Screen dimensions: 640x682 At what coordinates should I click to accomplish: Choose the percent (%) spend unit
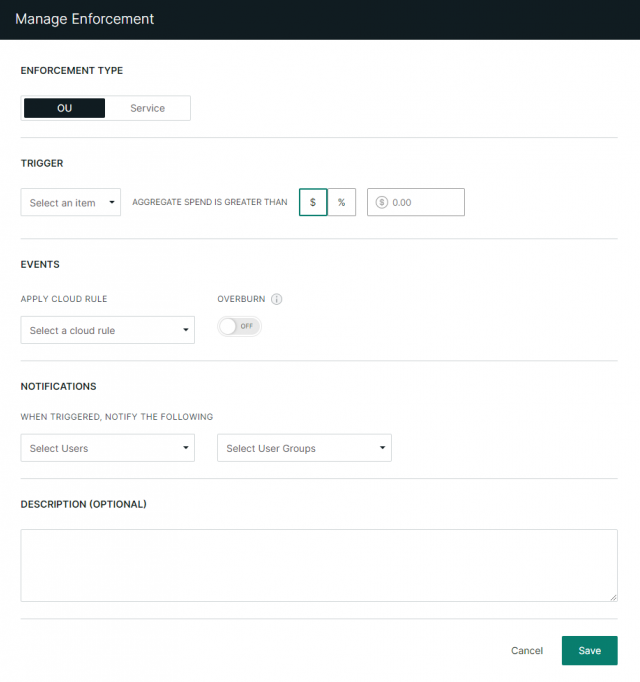click(341, 202)
